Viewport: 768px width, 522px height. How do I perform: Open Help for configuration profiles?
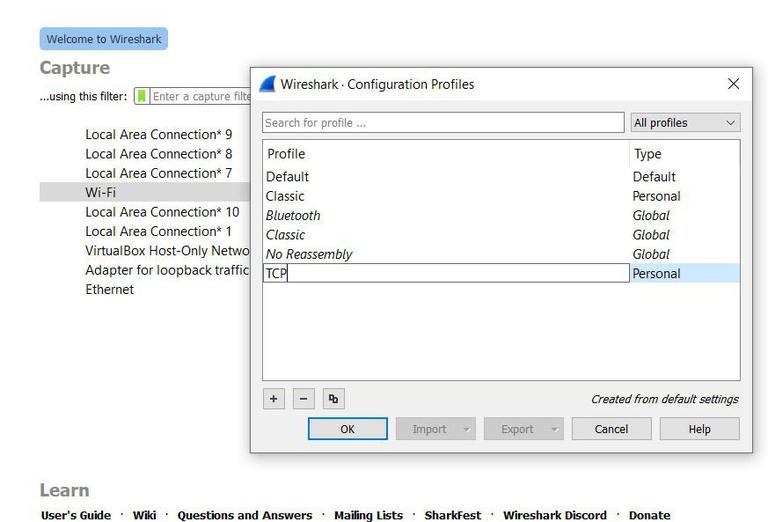coord(699,429)
